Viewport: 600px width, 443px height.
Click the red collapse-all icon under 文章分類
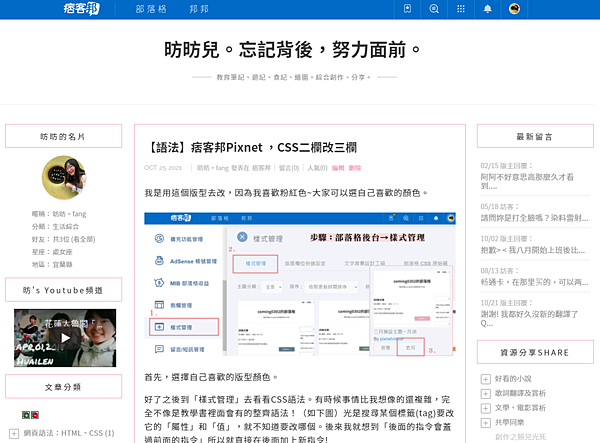coord(35,415)
